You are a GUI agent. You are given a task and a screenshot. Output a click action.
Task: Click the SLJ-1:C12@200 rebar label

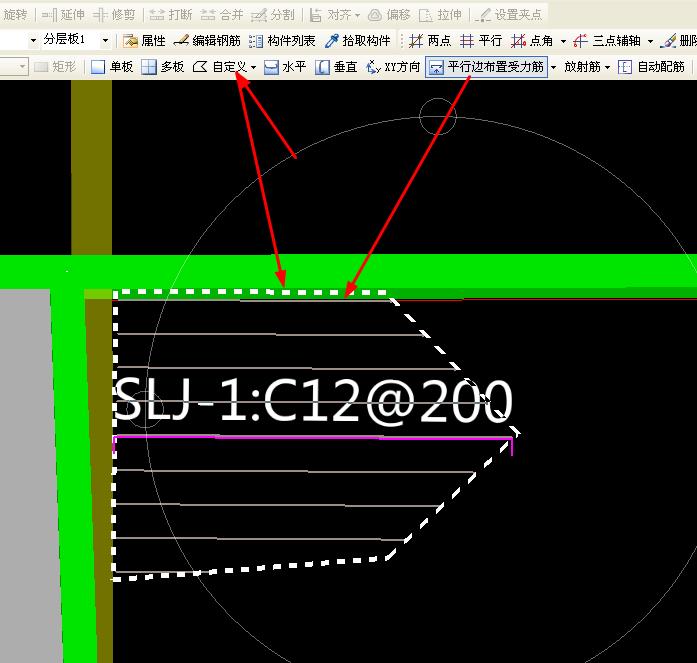(313, 401)
